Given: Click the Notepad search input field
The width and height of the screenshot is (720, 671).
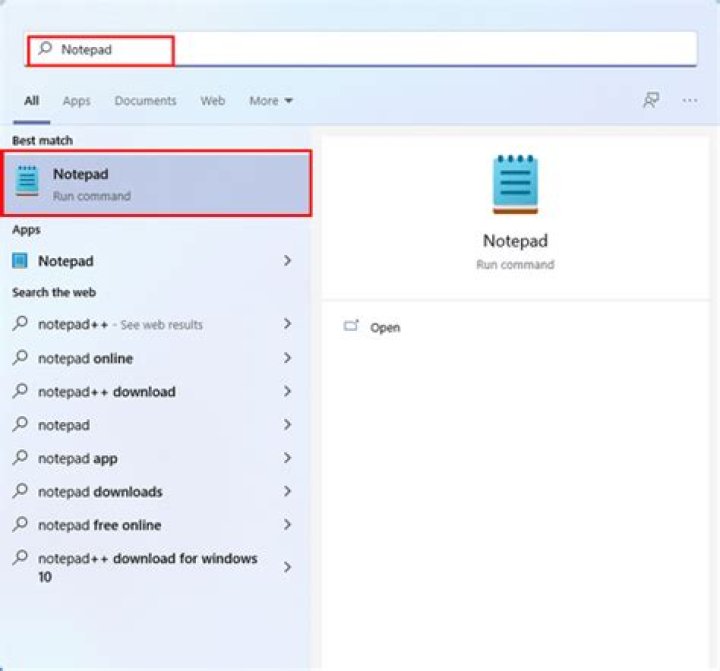Looking at the screenshot, I should tap(362, 49).
